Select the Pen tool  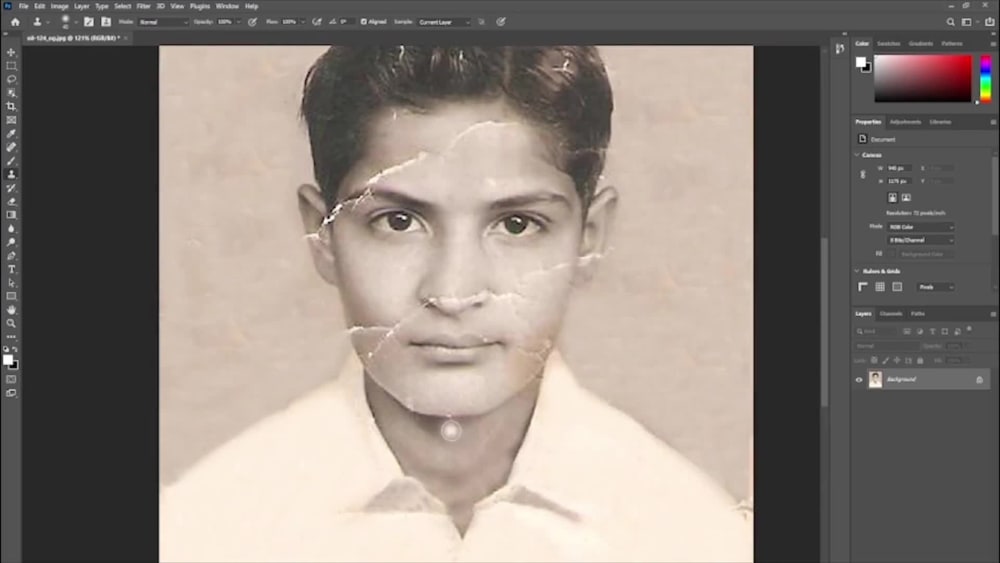[11, 256]
